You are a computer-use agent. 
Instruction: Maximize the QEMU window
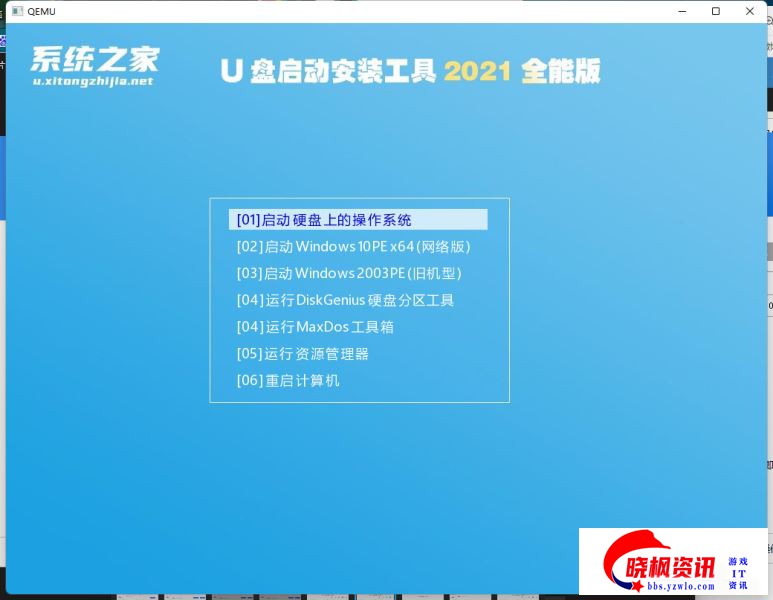(x=716, y=11)
